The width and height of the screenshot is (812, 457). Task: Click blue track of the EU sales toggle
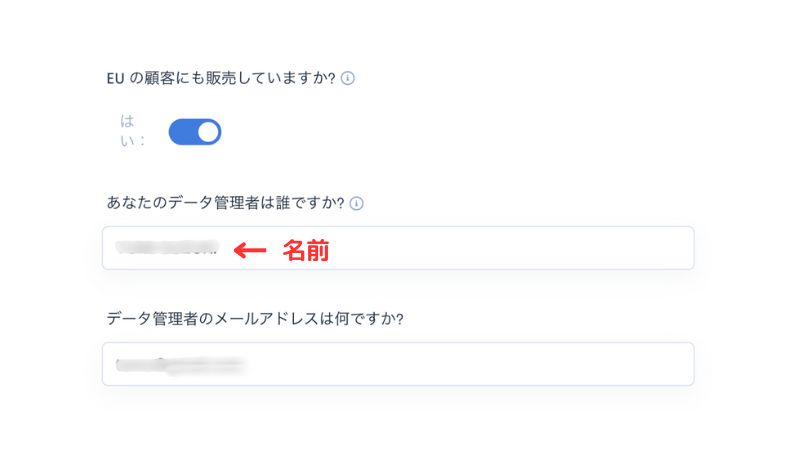point(182,132)
